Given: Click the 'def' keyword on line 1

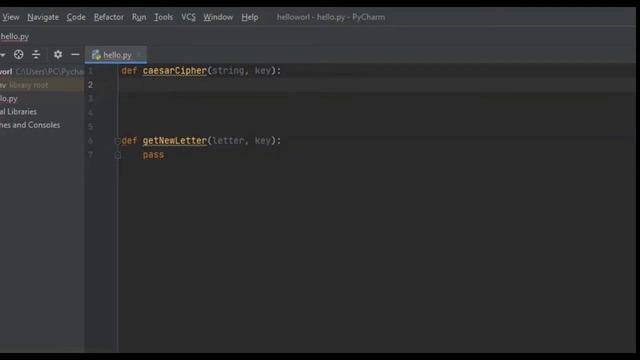Looking at the screenshot, I should (129, 71).
